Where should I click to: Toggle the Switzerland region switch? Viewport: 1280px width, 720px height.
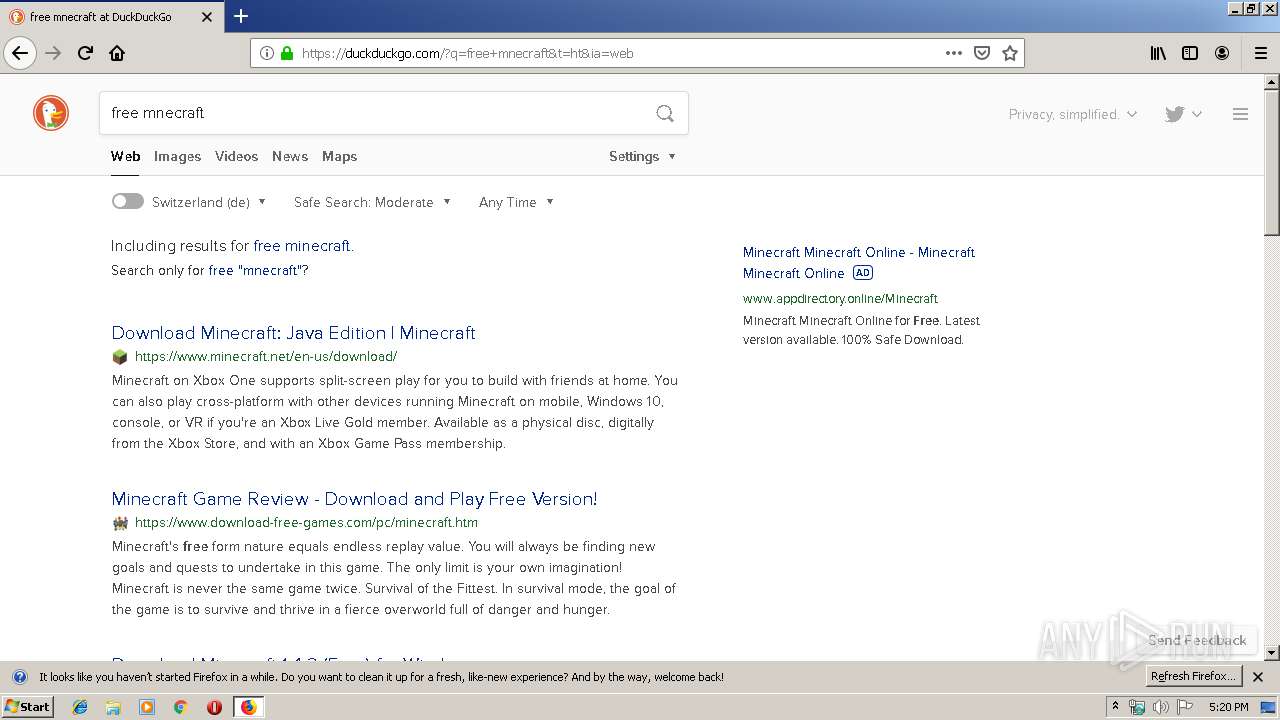pyautogui.click(x=127, y=201)
